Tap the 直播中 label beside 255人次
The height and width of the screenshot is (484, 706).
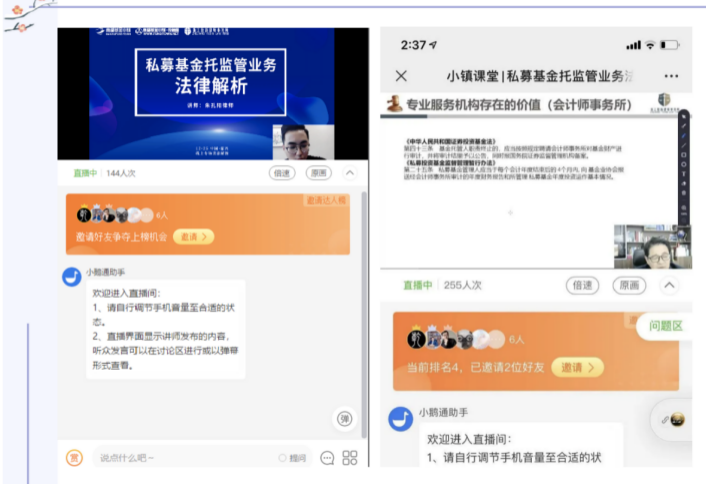click(x=417, y=285)
